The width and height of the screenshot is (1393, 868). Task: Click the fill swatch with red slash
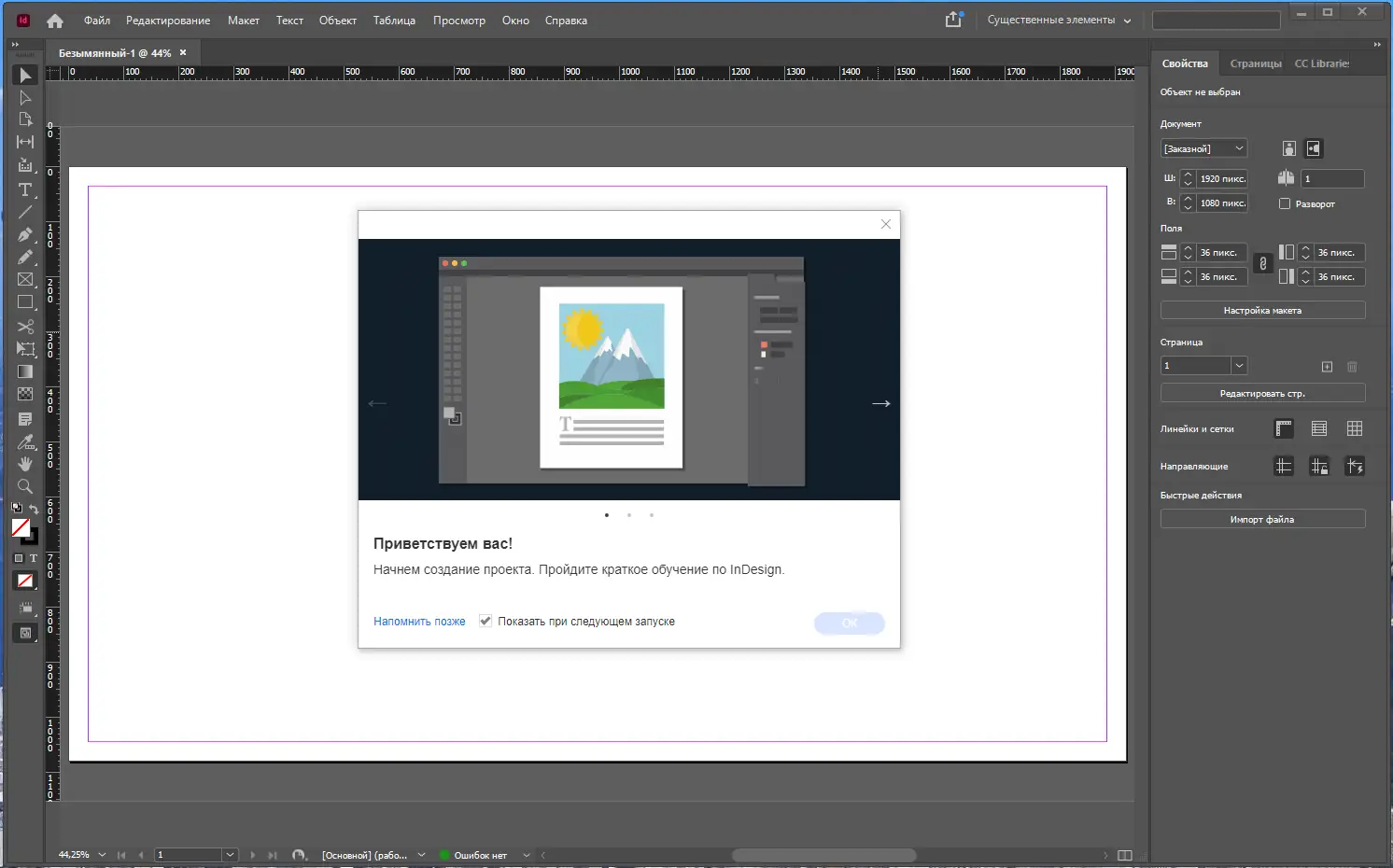[21, 529]
